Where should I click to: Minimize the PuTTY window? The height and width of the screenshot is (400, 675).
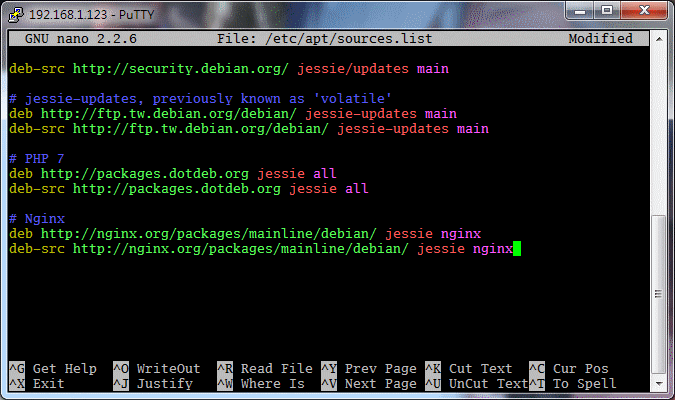[x=579, y=11]
